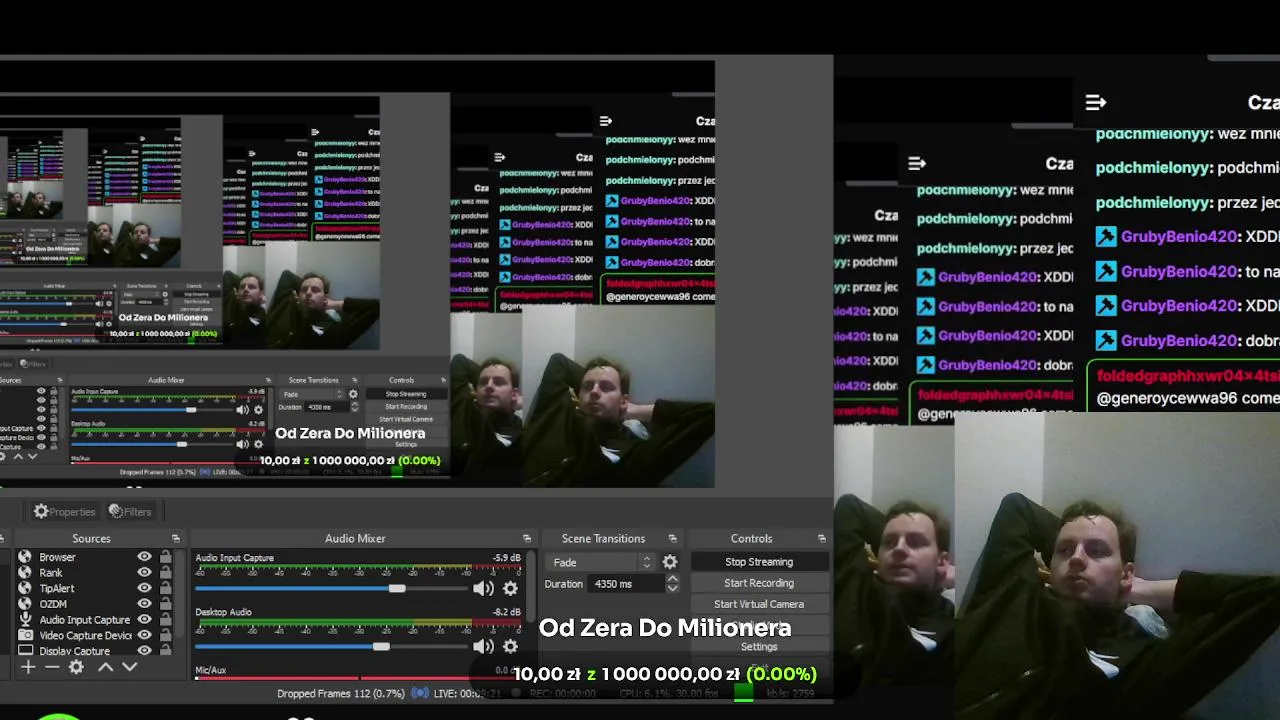Open the Fade transition properties gear
The image size is (1280, 720).
pyautogui.click(x=670, y=563)
